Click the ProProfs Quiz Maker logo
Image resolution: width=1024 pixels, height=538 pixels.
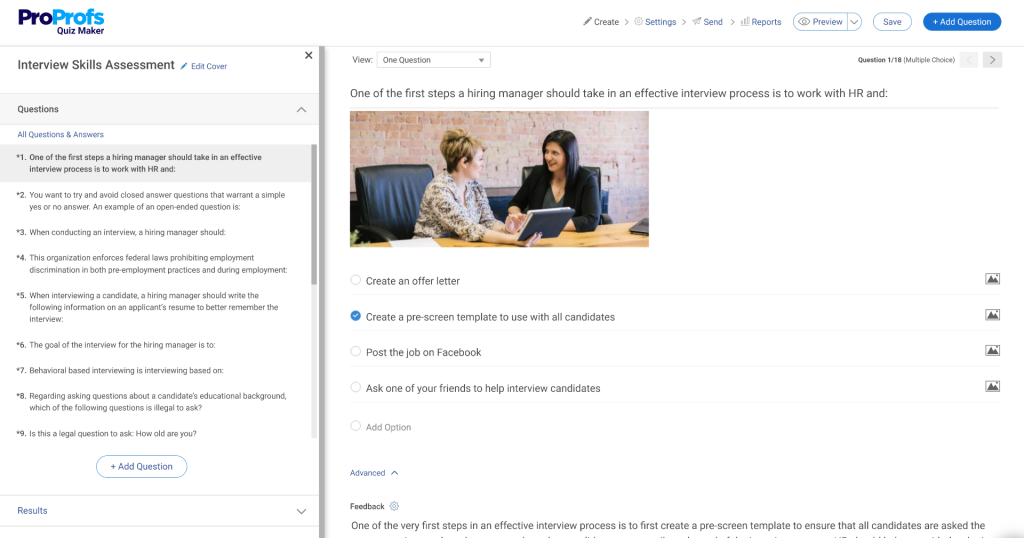click(60, 21)
